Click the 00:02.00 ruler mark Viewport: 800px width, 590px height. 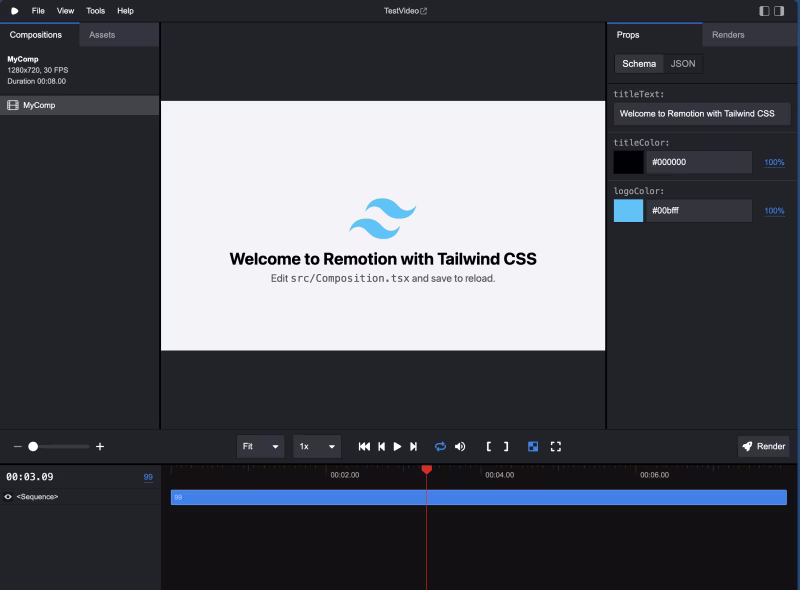(344, 475)
